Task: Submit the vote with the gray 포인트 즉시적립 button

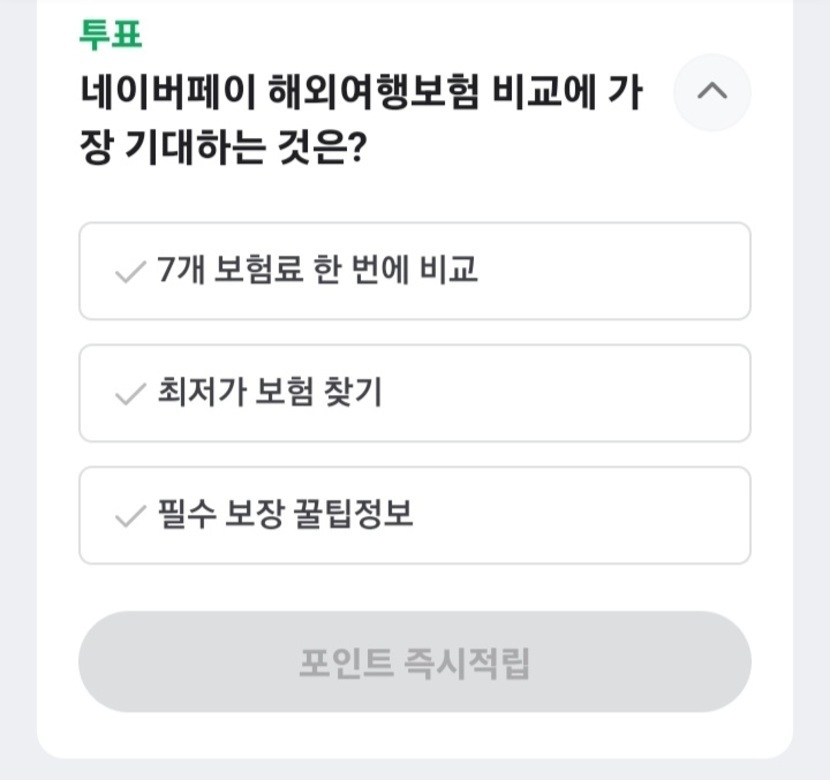Action: (414, 662)
